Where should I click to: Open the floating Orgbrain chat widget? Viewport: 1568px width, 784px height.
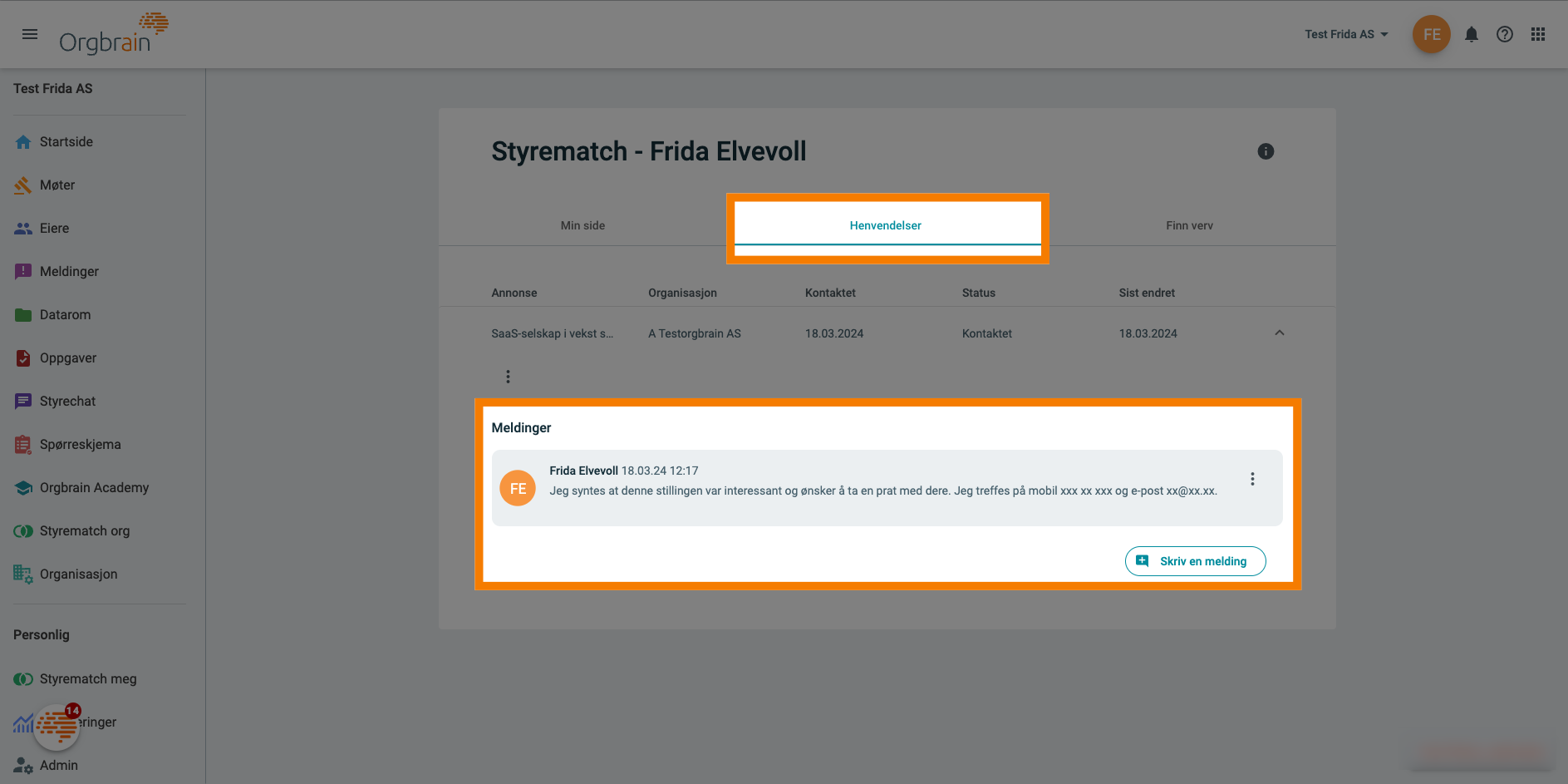(x=57, y=727)
